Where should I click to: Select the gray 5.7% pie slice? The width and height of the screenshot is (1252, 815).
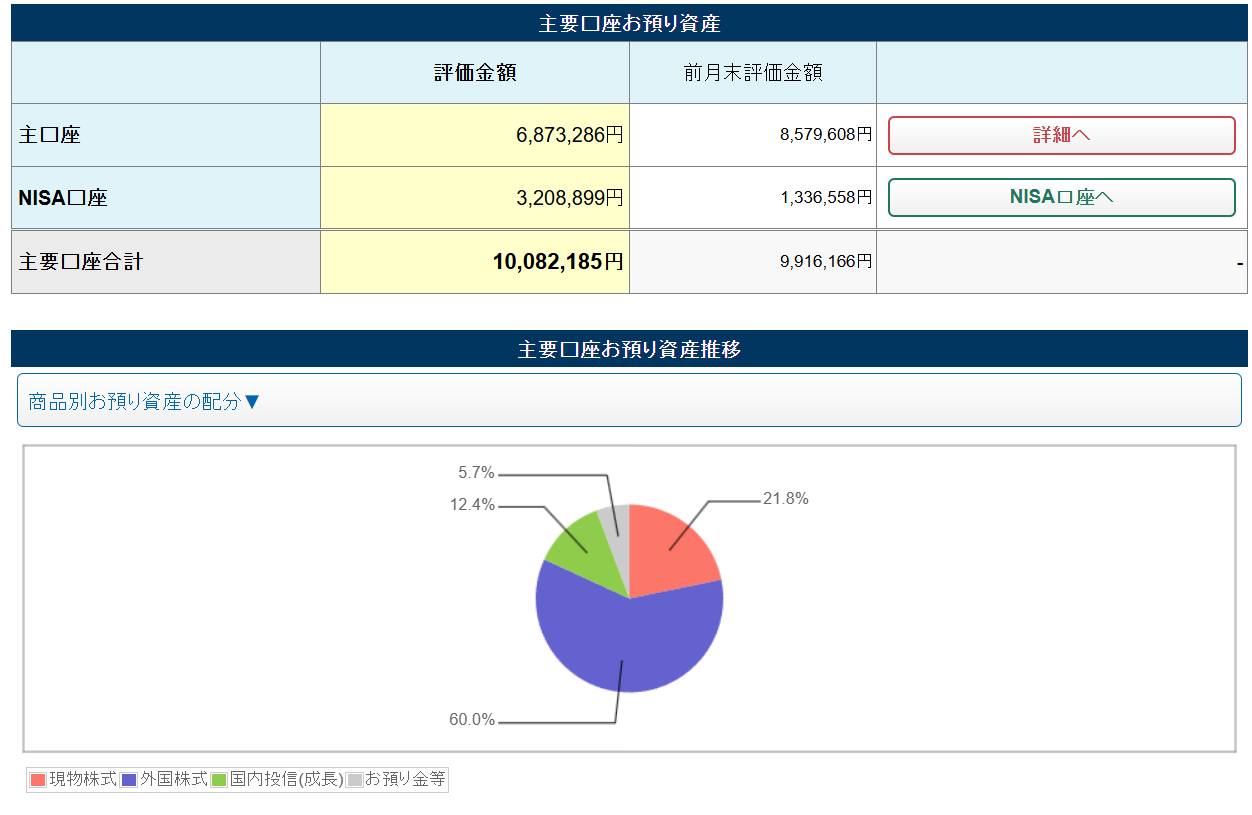(615, 523)
